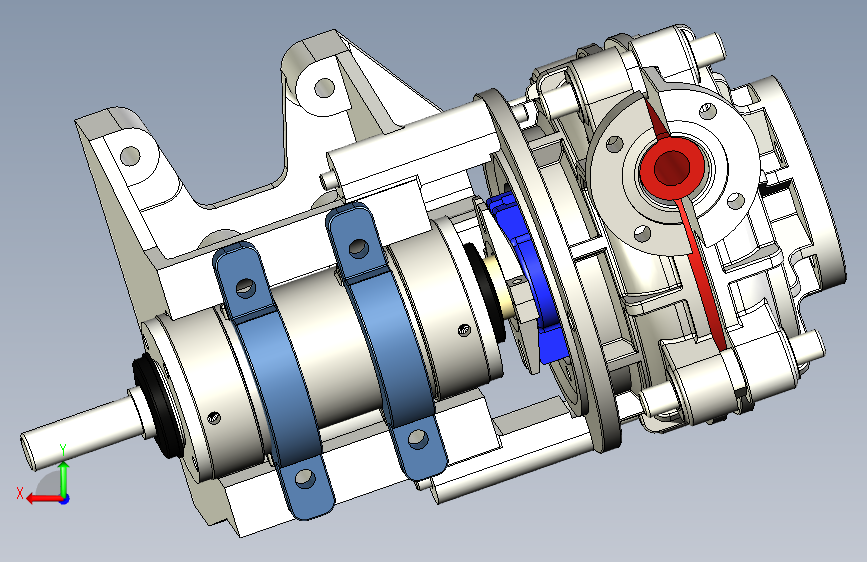This screenshot has height=562, width=867.
Task: Click the red X axis arrow of the triad
Action: coord(43,499)
